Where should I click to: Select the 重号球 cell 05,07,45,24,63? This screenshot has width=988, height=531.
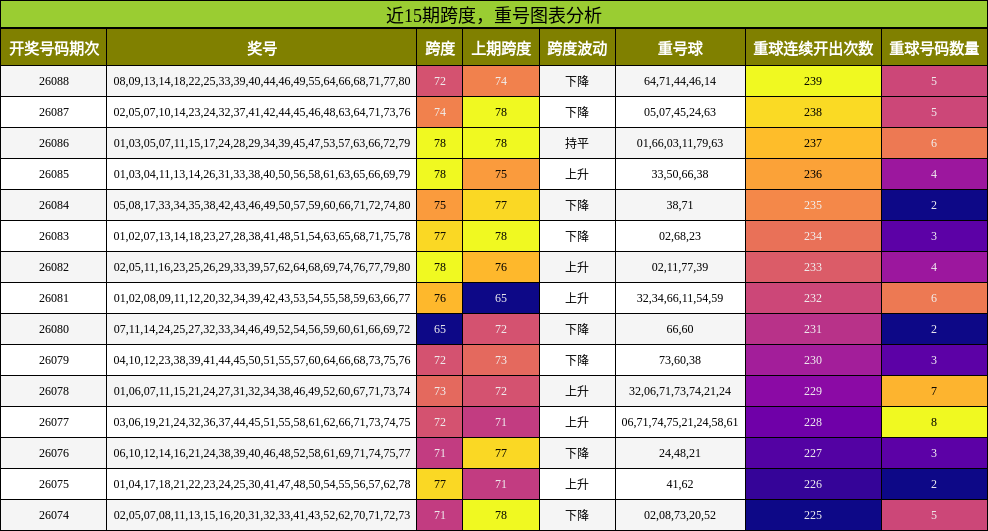680,112
